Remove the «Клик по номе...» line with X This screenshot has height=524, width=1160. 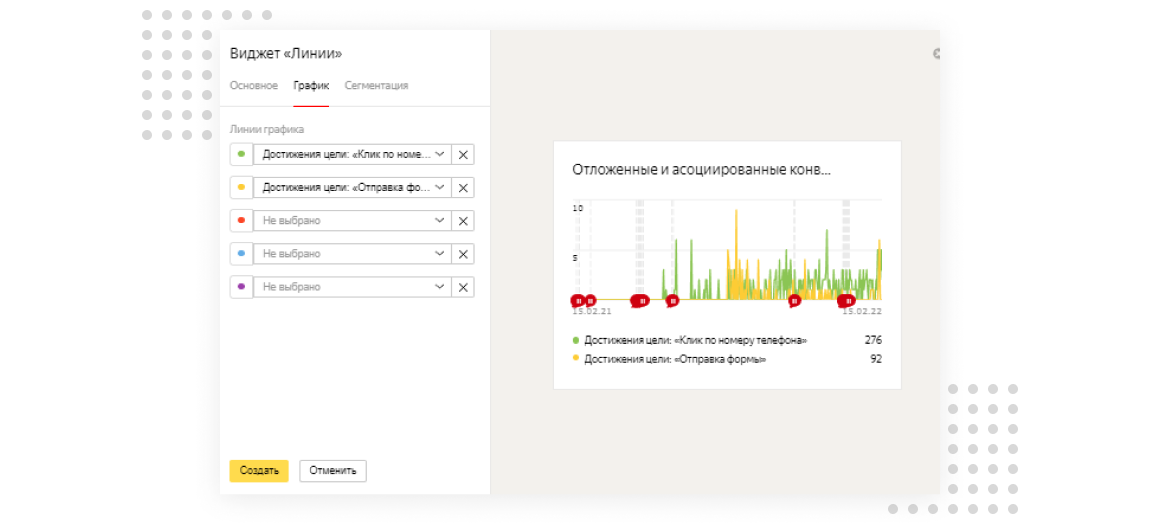(x=463, y=155)
